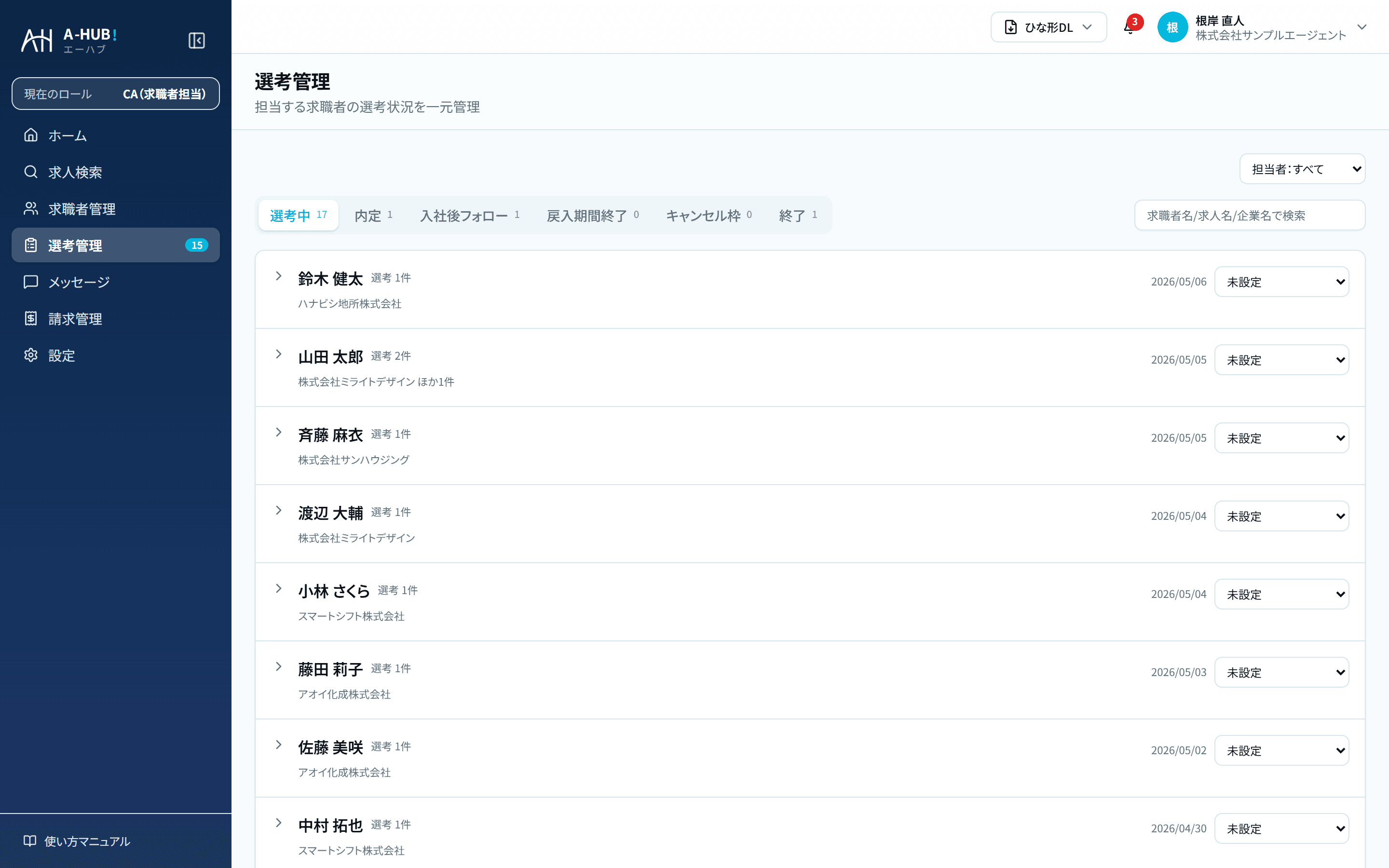Click the 求職者名/求人名/企業名で検索 search field
This screenshot has height=868, width=1389.
(1250, 215)
